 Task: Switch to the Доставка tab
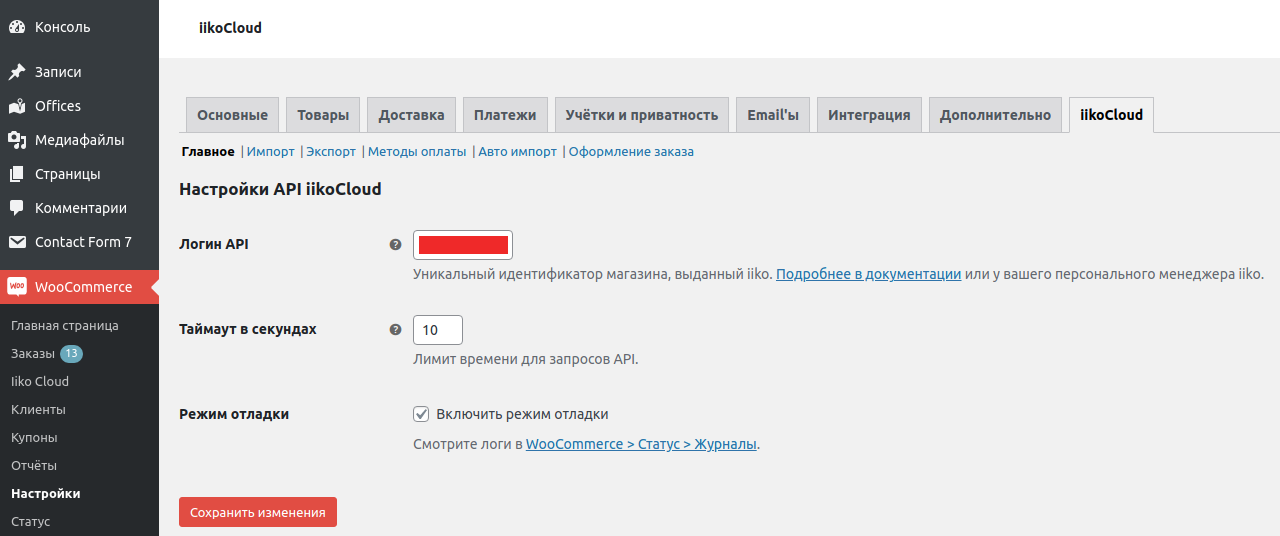tap(411, 115)
